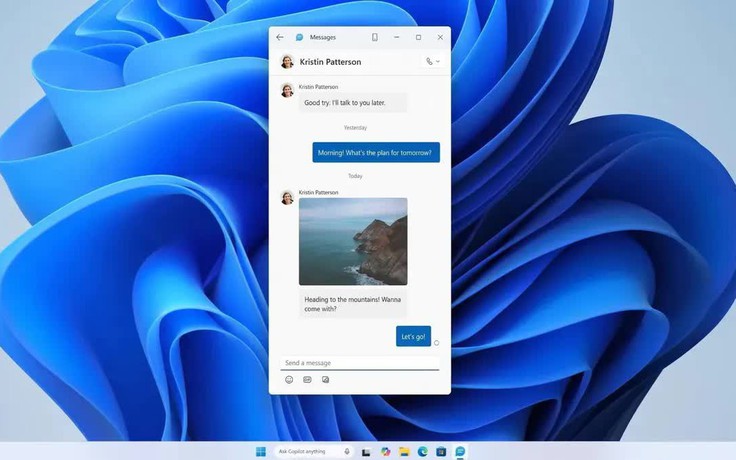Viewport: 736px width, 460px height.
Task: Click the "Today" date separator
Action: point(355,176)
